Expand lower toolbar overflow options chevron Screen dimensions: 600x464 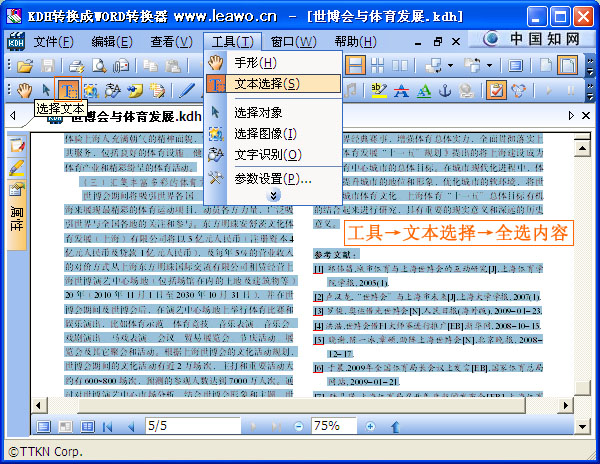tap(590, 91)
